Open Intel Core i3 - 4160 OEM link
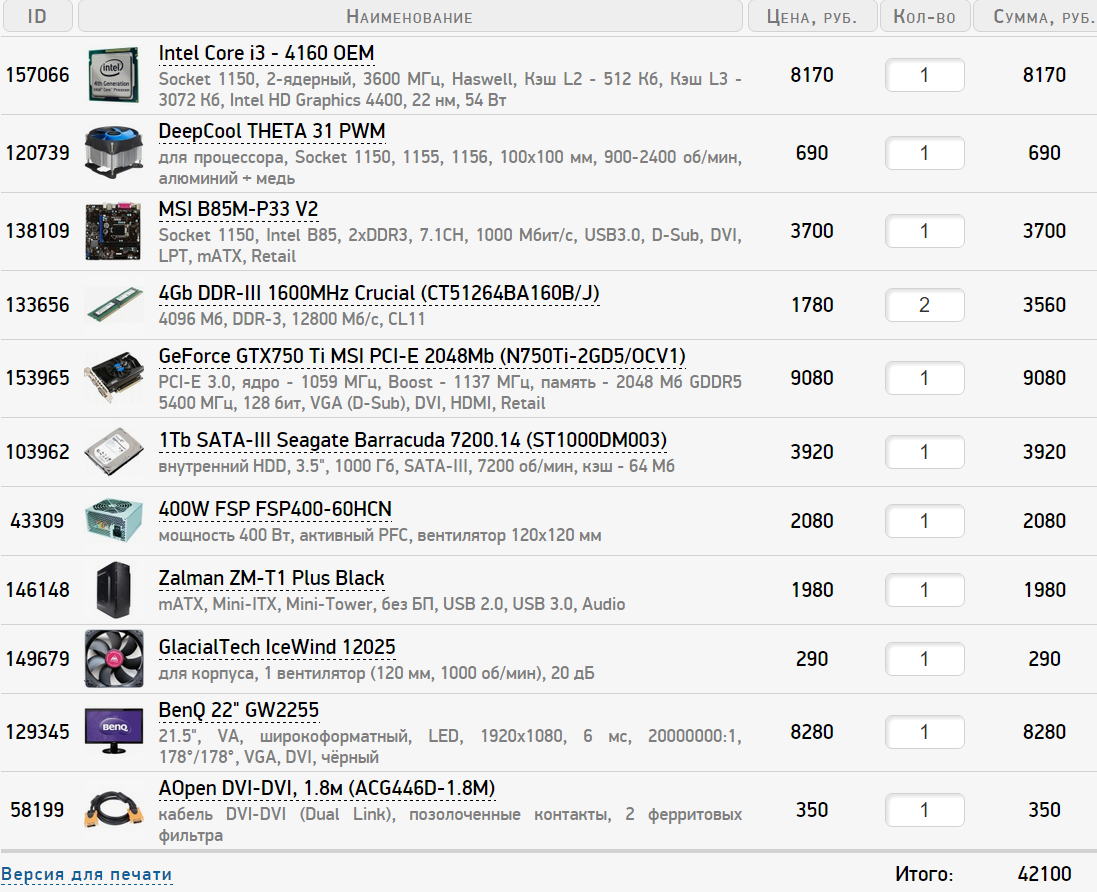The height and width of the screenshot is (892, 1097). tap(267, 53)
